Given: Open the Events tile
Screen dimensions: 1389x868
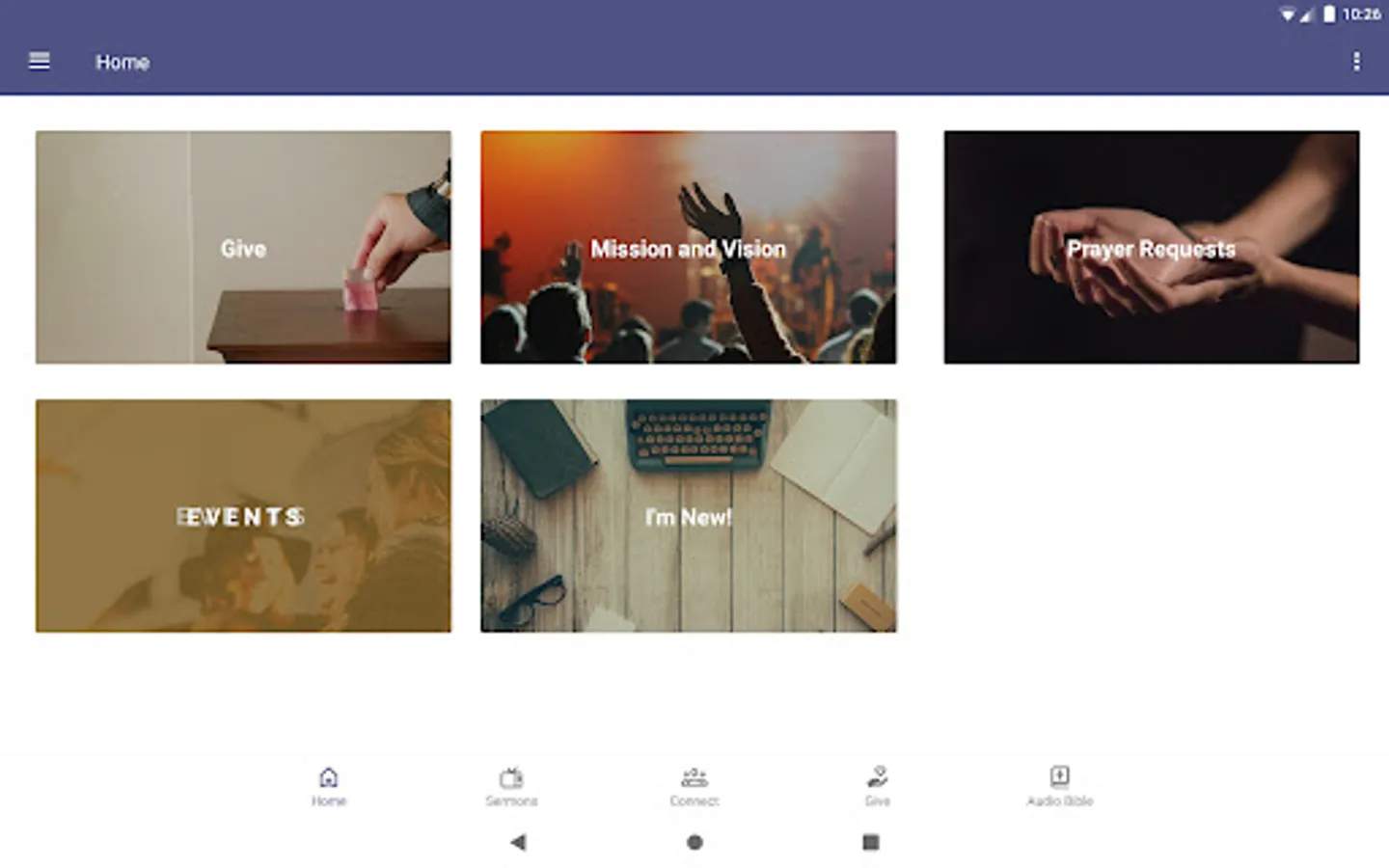Looking at the screenshot, I should [243, 516].
